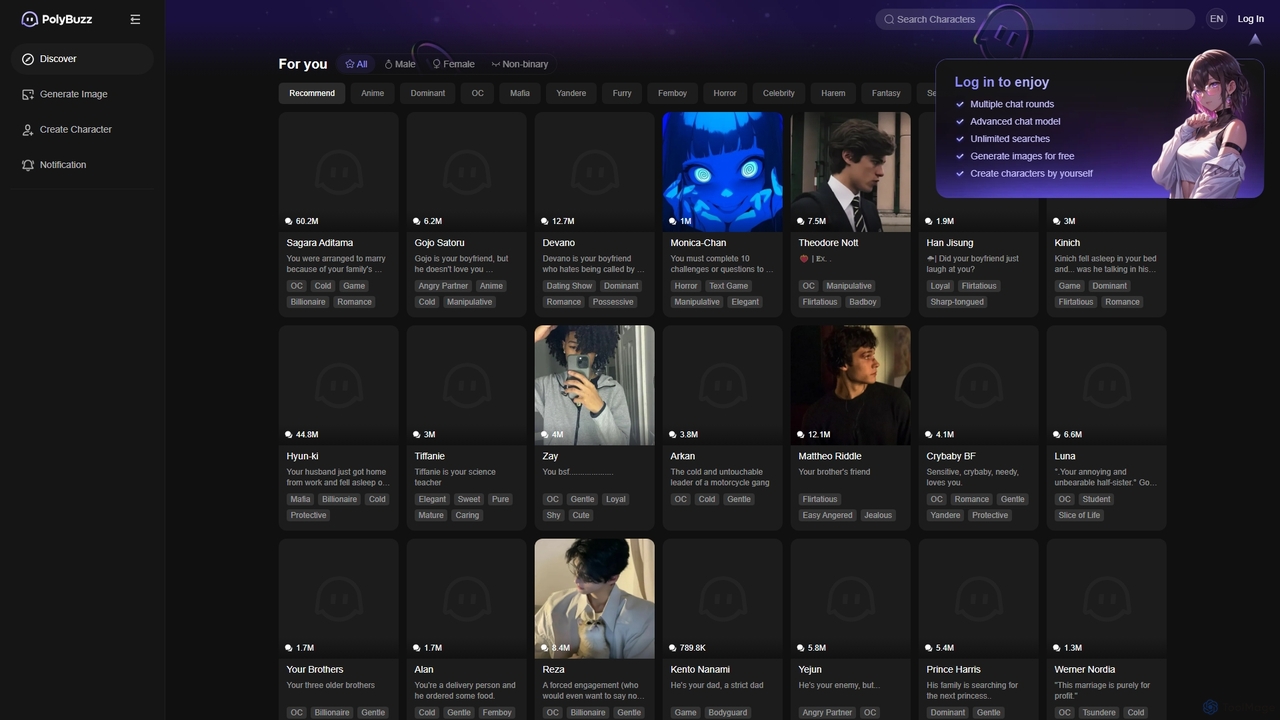Click the Billionaire tag on Sagara Aditama
The width and height of the screenshot is (1280, 720).
tap(308, 302)
